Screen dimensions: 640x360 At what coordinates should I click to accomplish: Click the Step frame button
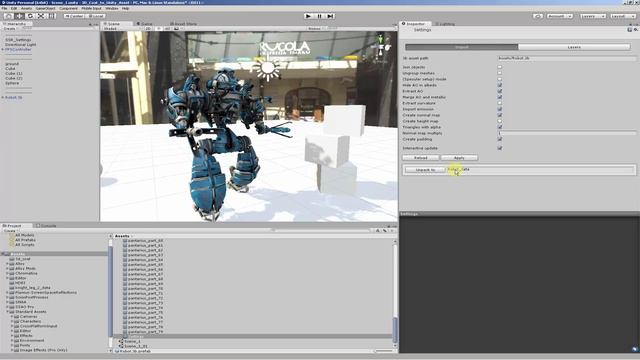coord(330,16)
